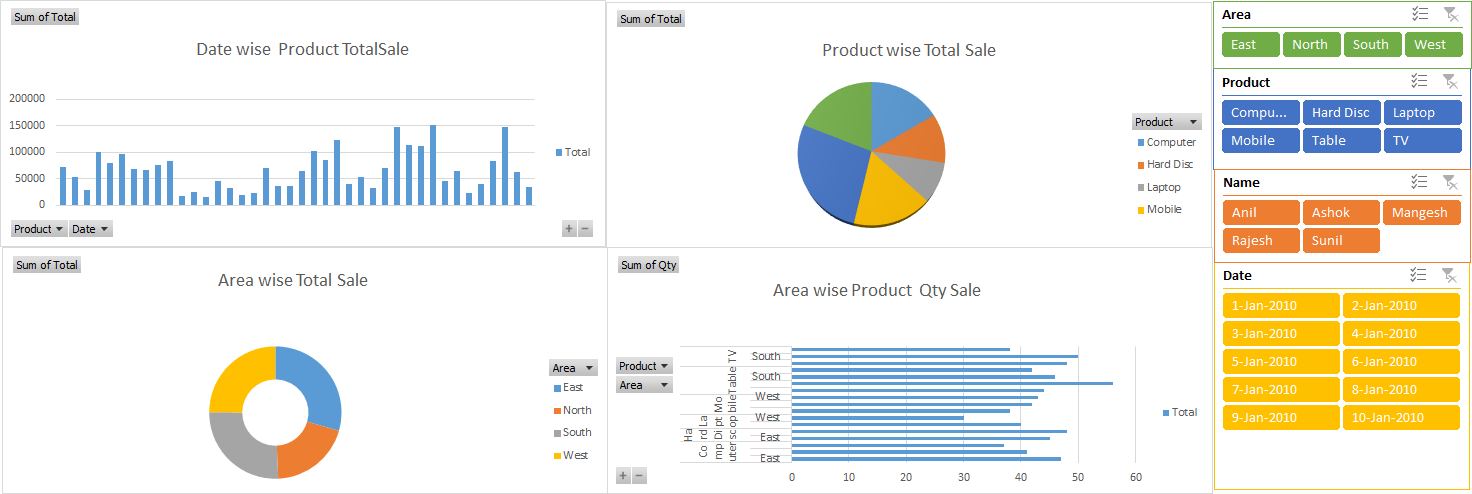1472x494 pixels.
Task: Filter by Anil in Name slicer
Action: (1261, 212)
